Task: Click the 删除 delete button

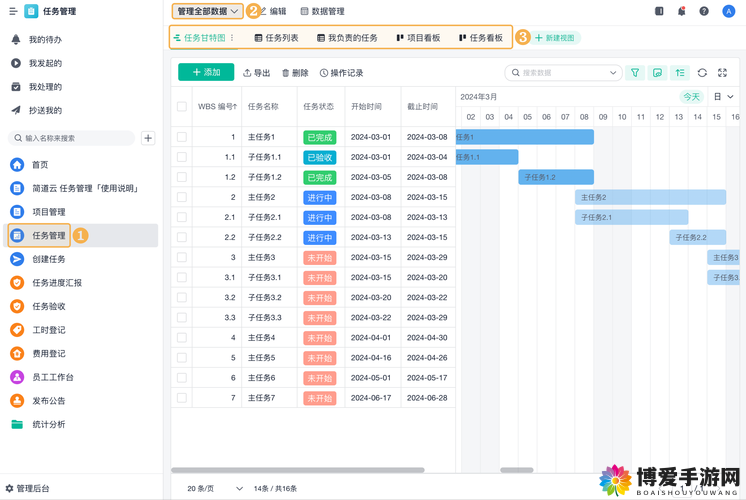Action: click(295, 73)
